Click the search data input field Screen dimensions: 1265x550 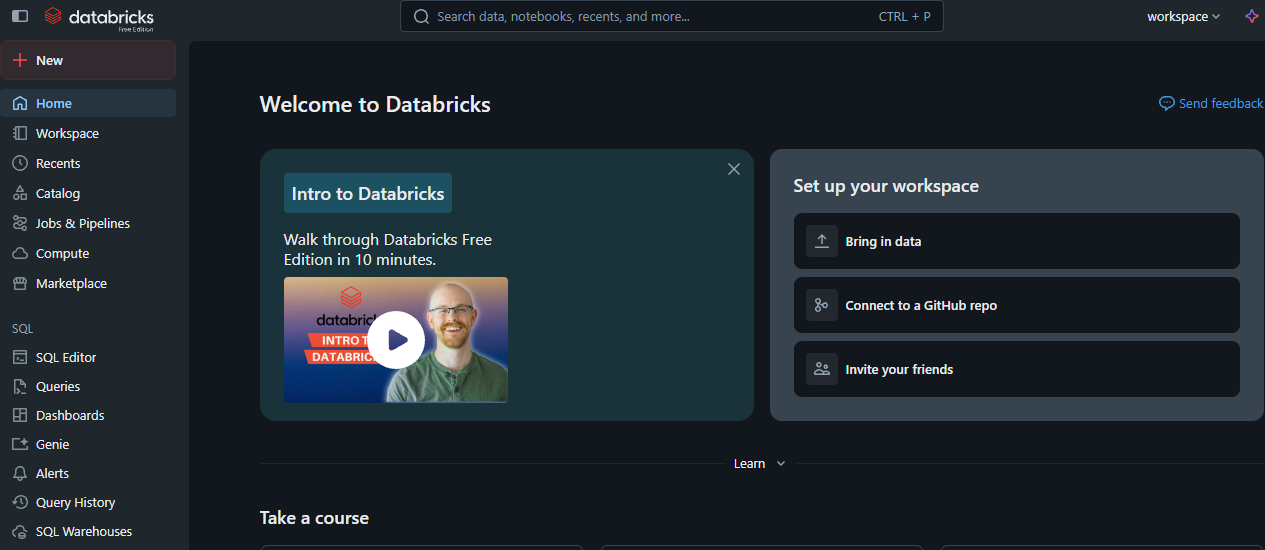(x=650, y=16)
